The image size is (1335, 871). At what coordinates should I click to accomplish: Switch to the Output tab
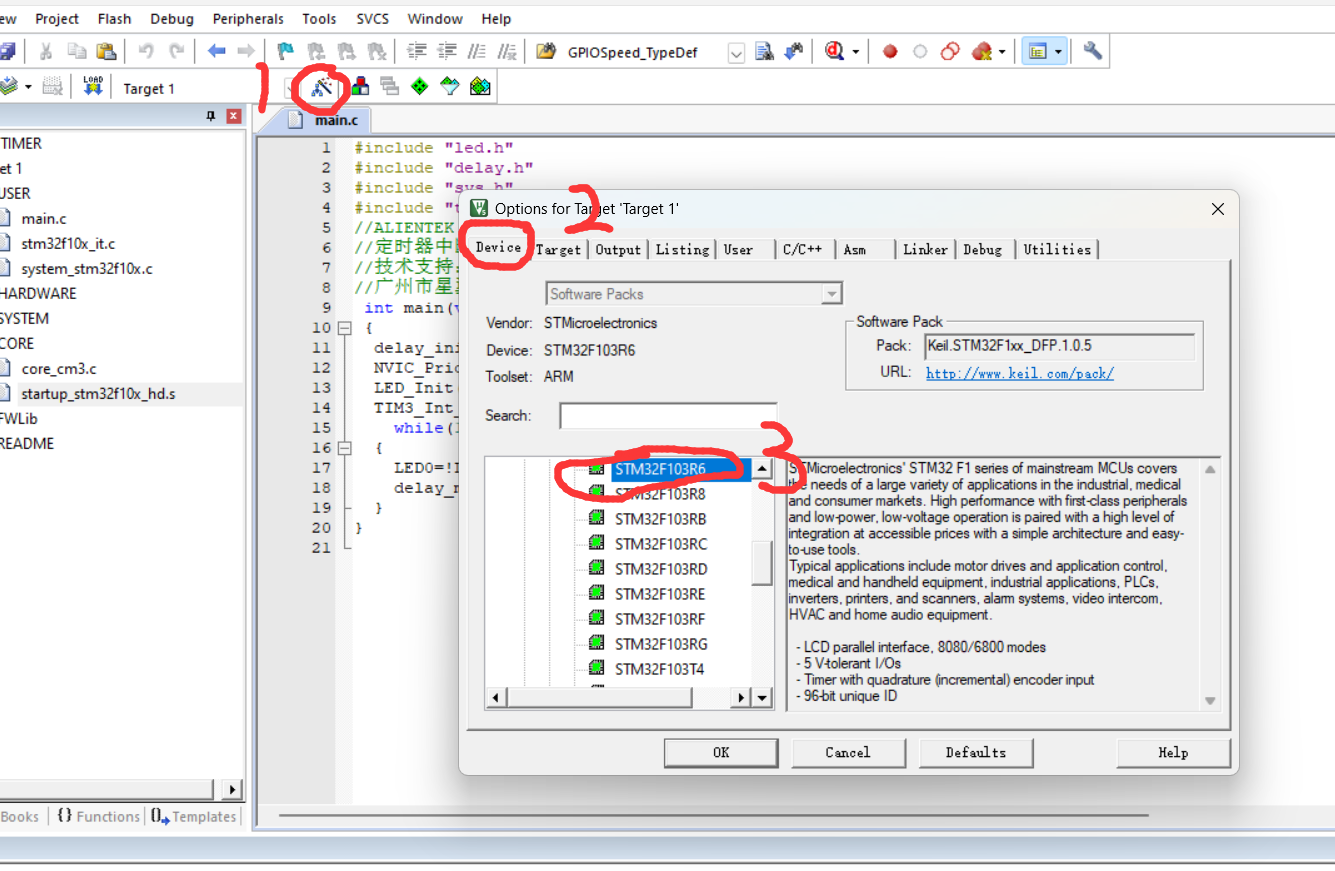(x=618, y=250)
